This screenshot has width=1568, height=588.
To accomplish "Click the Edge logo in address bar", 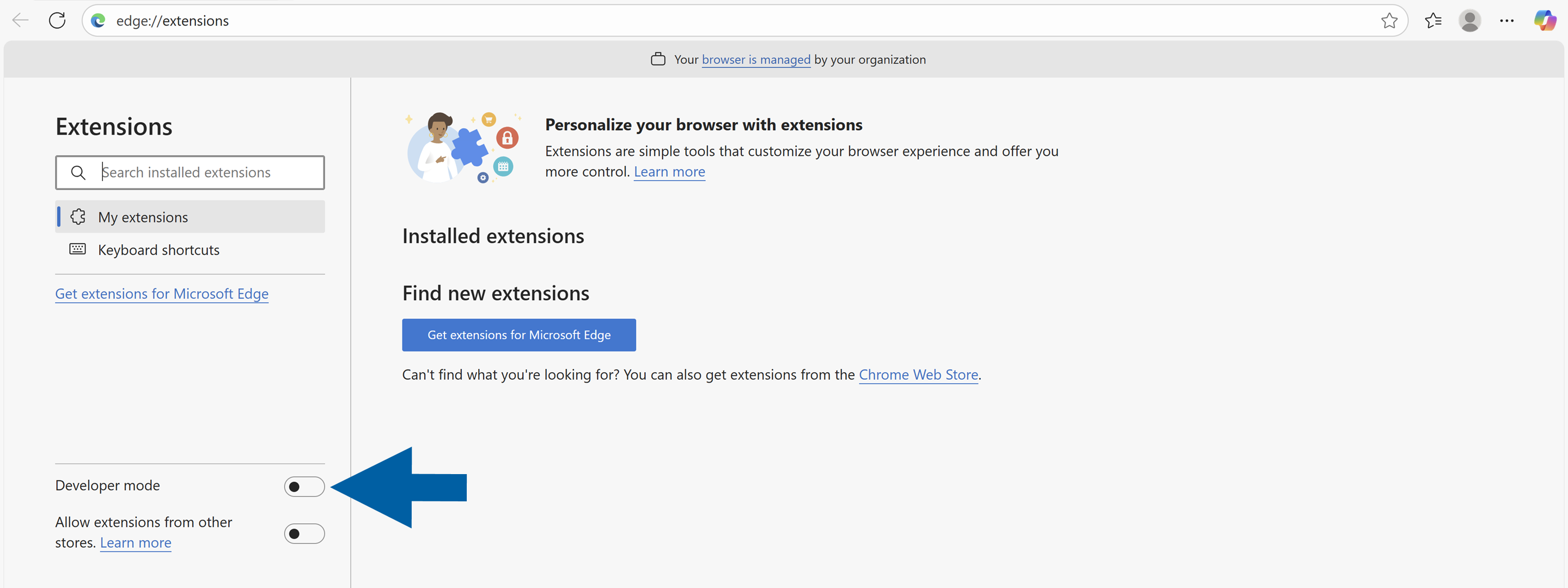I will 98,20.
